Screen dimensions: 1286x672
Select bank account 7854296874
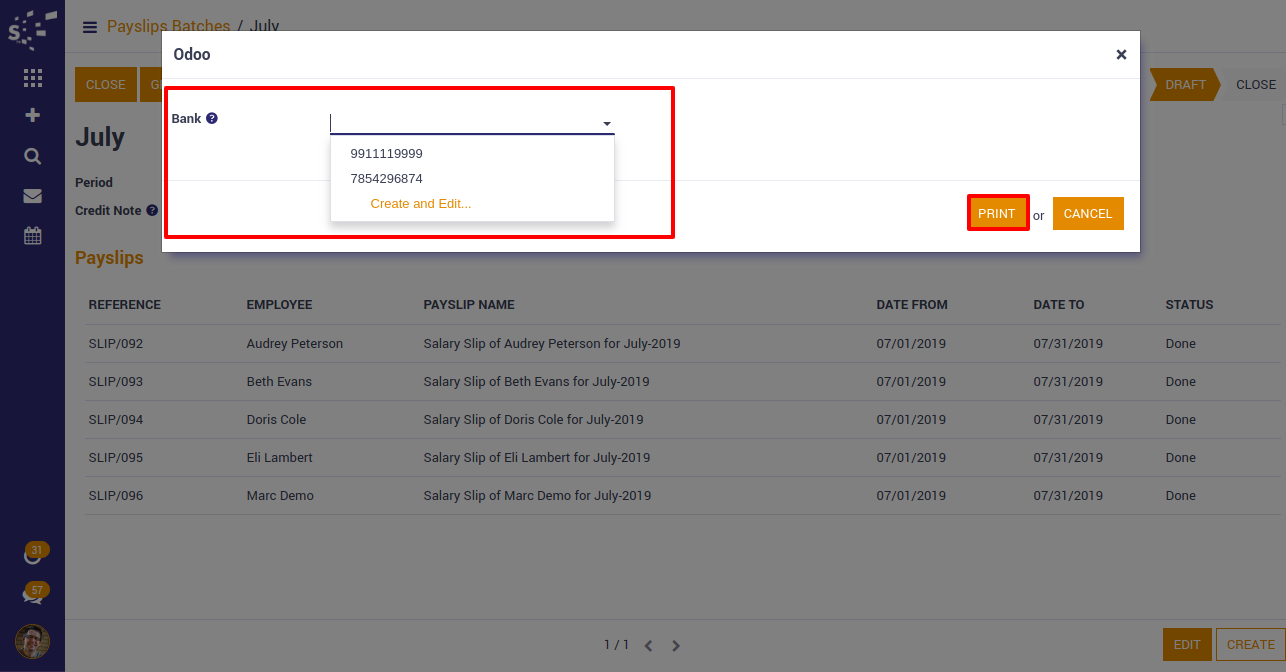(x=386, y=179)
